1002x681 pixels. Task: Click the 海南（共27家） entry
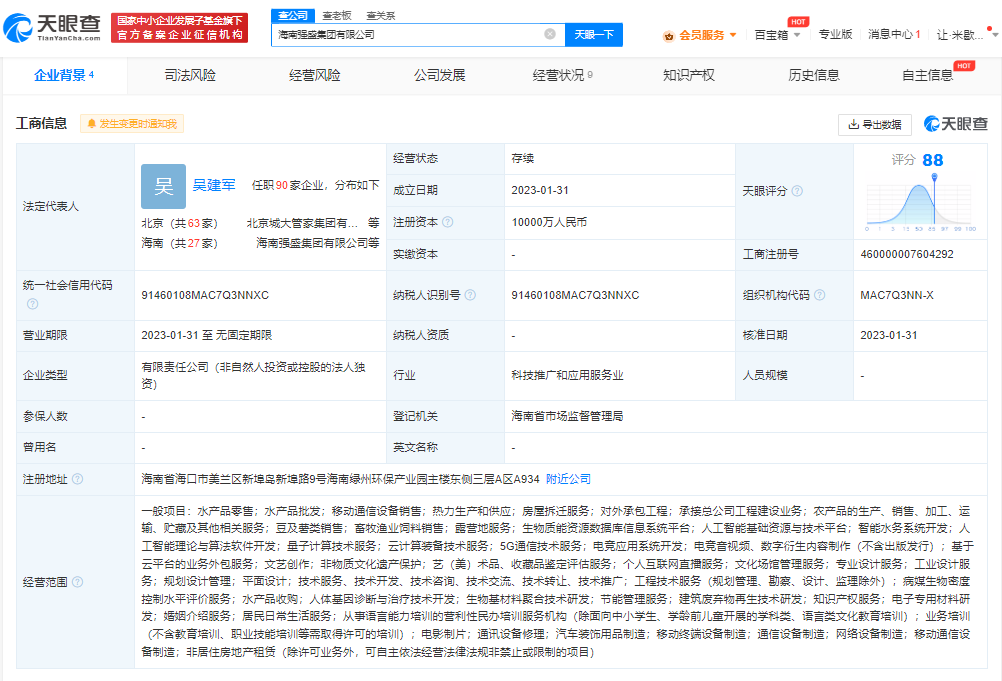180,243
